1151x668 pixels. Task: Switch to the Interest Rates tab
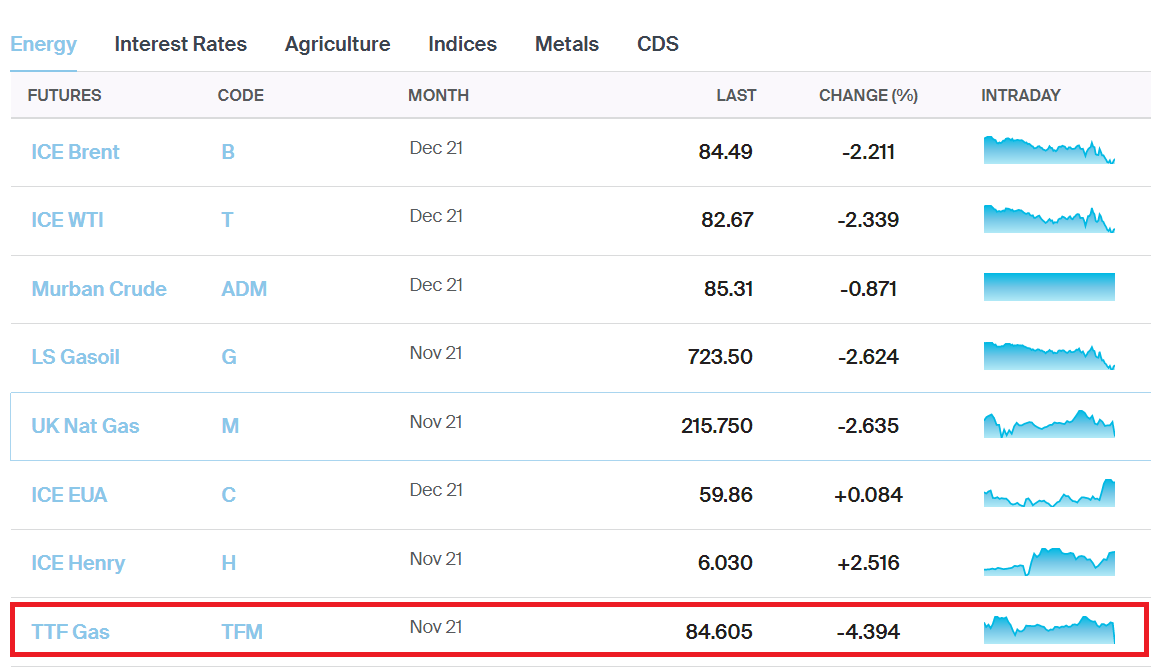[180, 44]
